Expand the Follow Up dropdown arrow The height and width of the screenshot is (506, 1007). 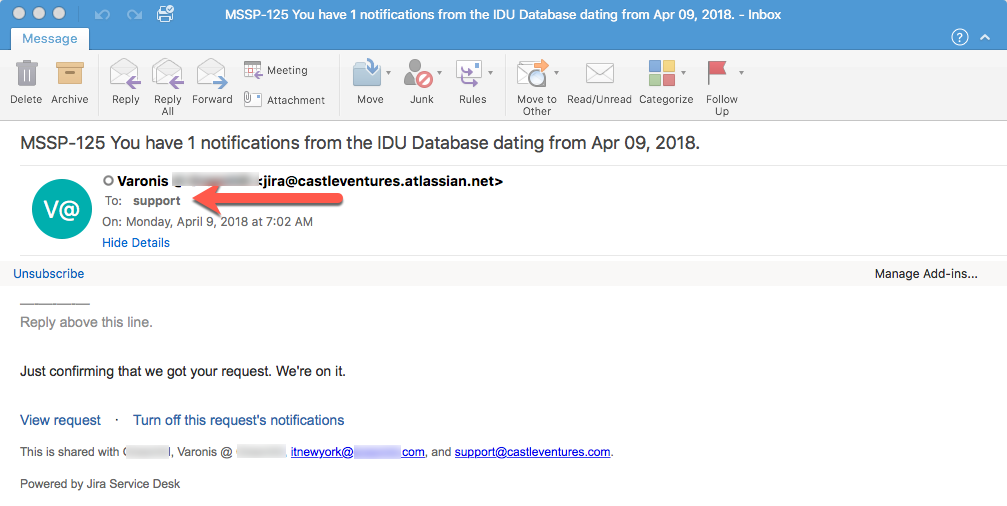(741, 73)
